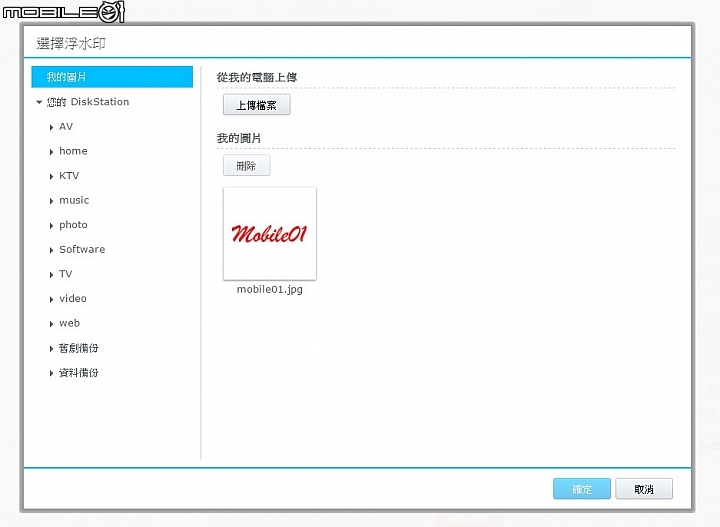Expand the web folder arrow
Image resolution: width=720 pixels, height=527 pixels.
coord(51,324)
